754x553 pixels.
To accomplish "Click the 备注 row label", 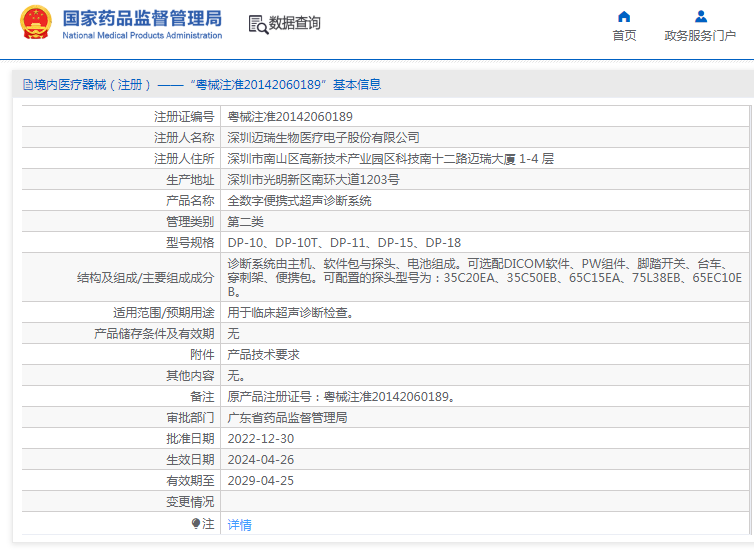I will click(202, 397).
